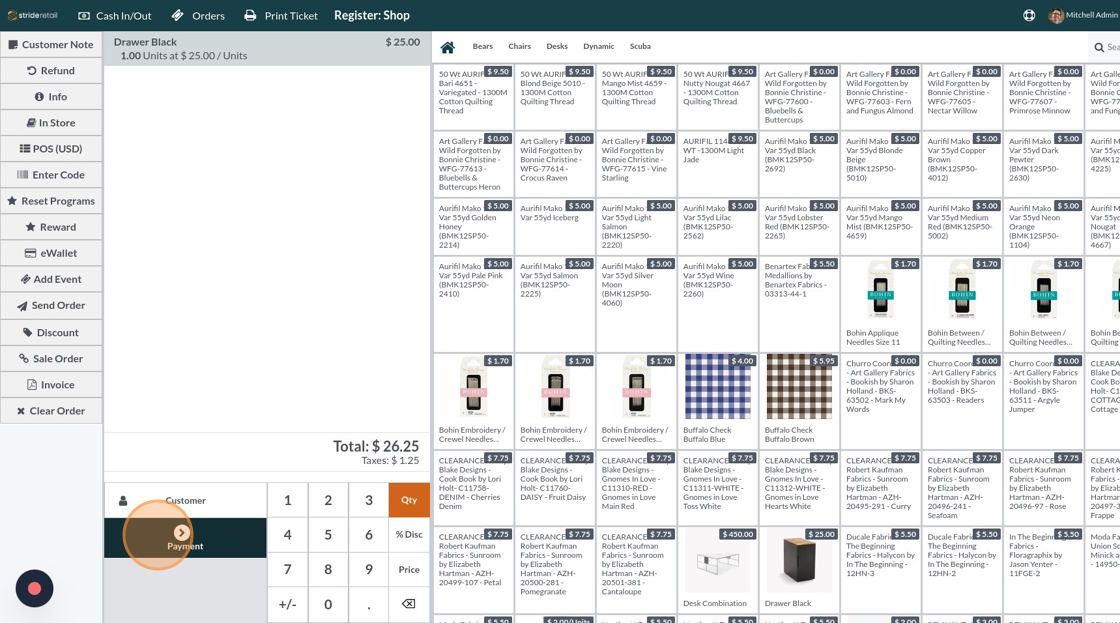This screenshot has width=1120, height=623.
Task: Add Drawer Black product tile
Action: [799, 569]
